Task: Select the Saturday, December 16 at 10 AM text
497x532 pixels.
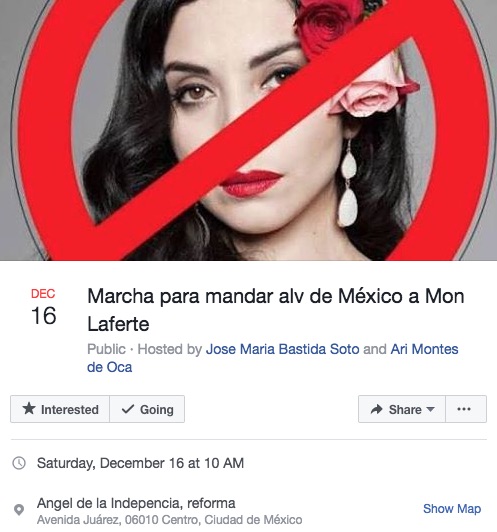Action: click(x=140, y=463)
